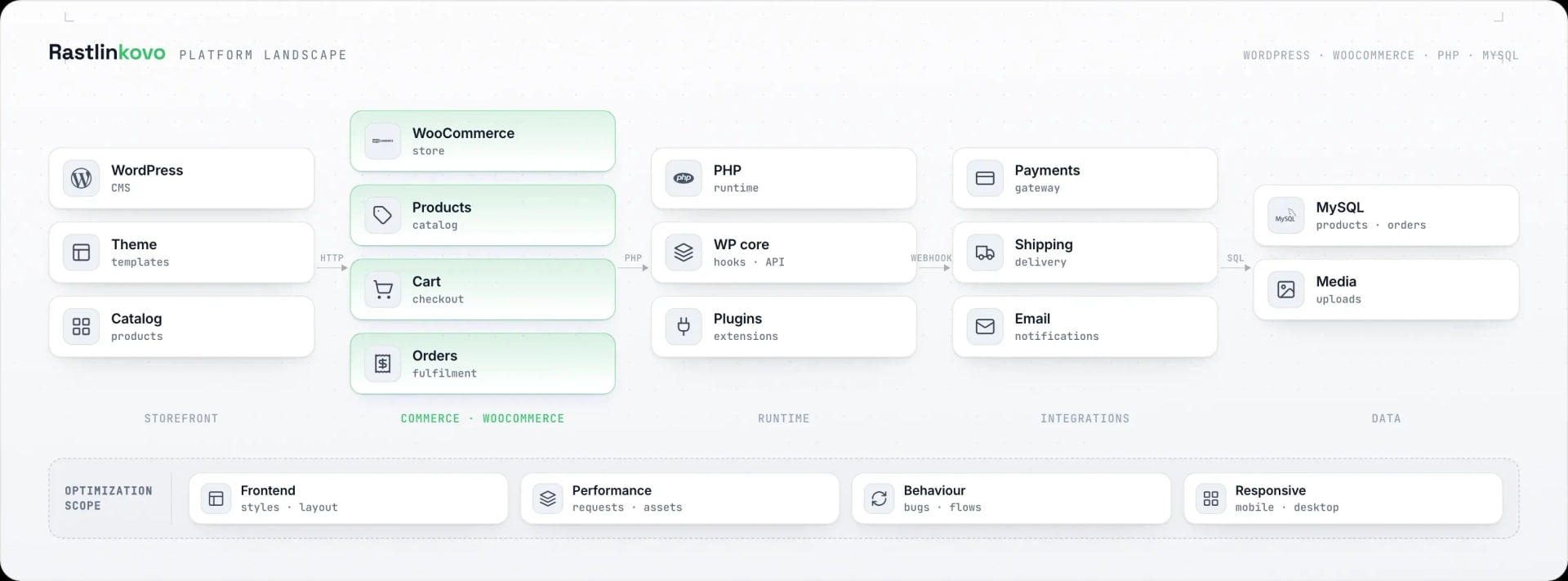This screenshot has height=581, width=1568.
Task: Click the Catalog grid icon
Action: click(x=81, y=327)
